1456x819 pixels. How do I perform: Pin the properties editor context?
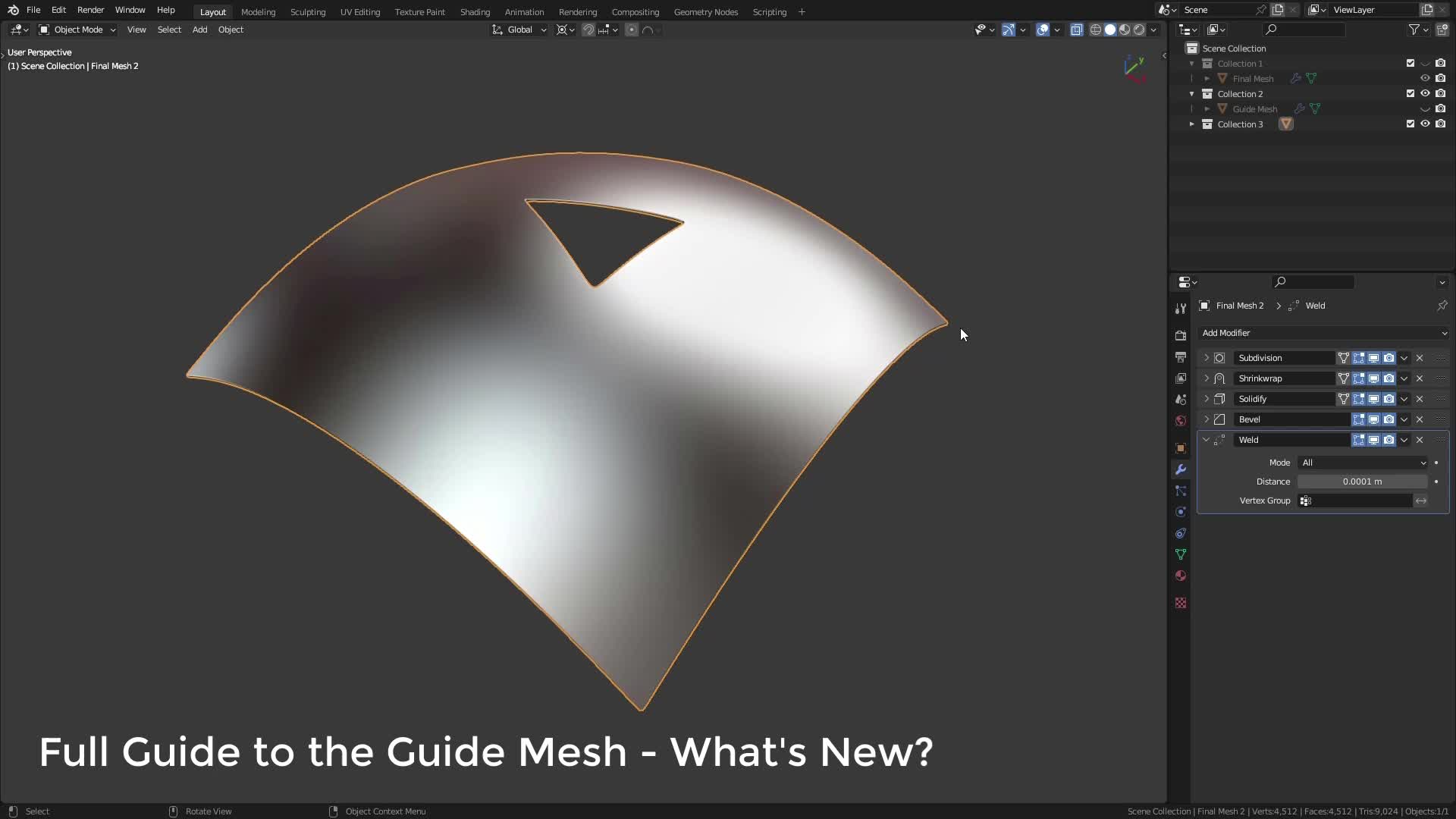click(x=1442, y=306)
